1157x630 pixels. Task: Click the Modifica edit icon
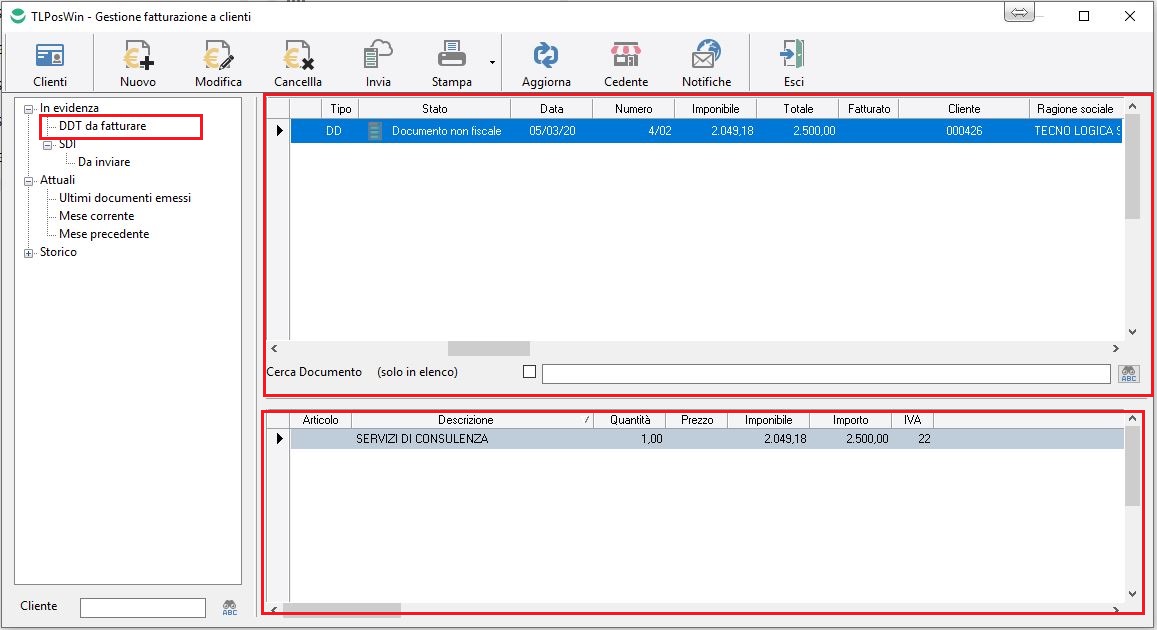[x=218, y=64]
